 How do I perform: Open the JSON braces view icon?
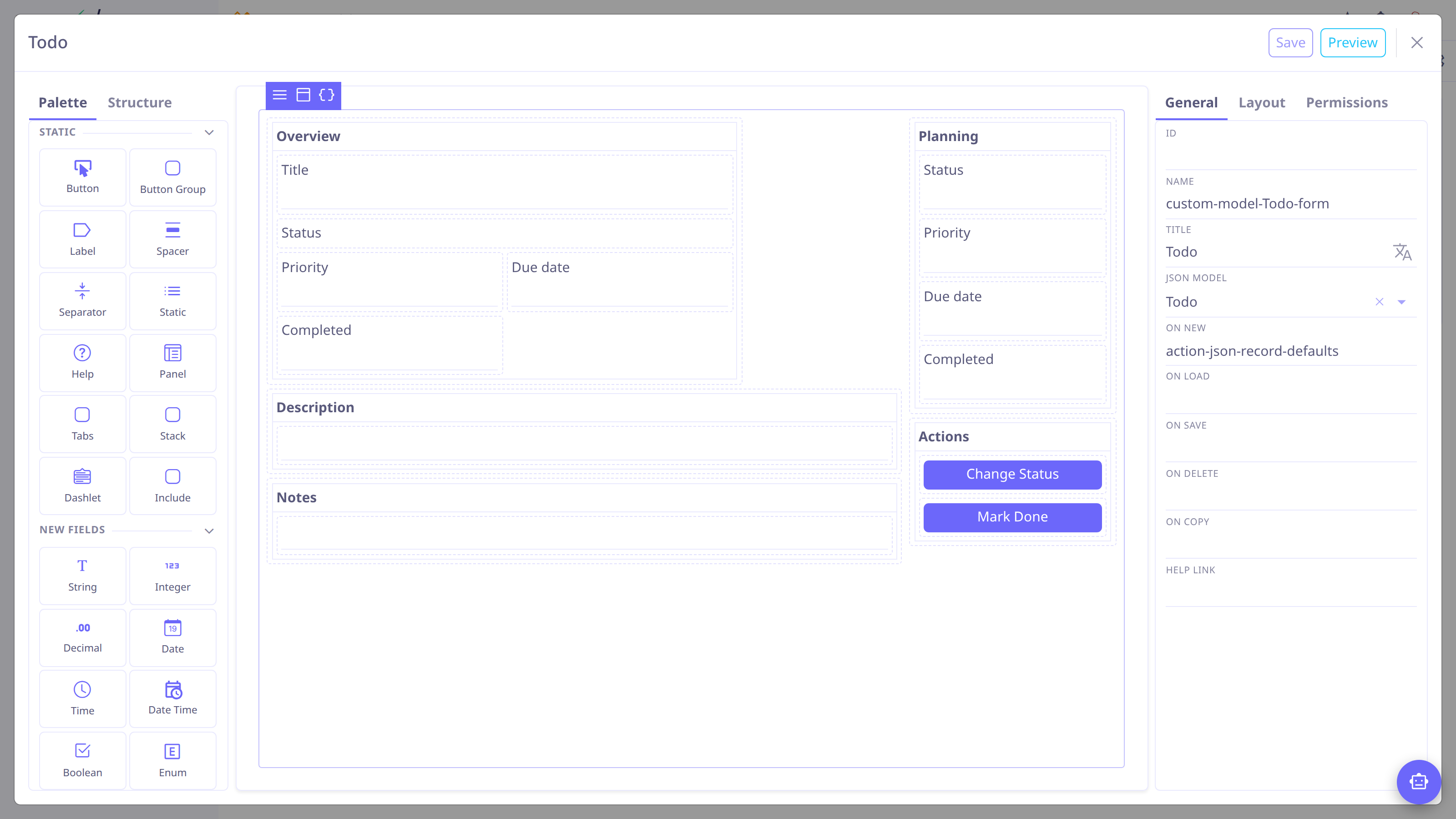tap(327, 95)
